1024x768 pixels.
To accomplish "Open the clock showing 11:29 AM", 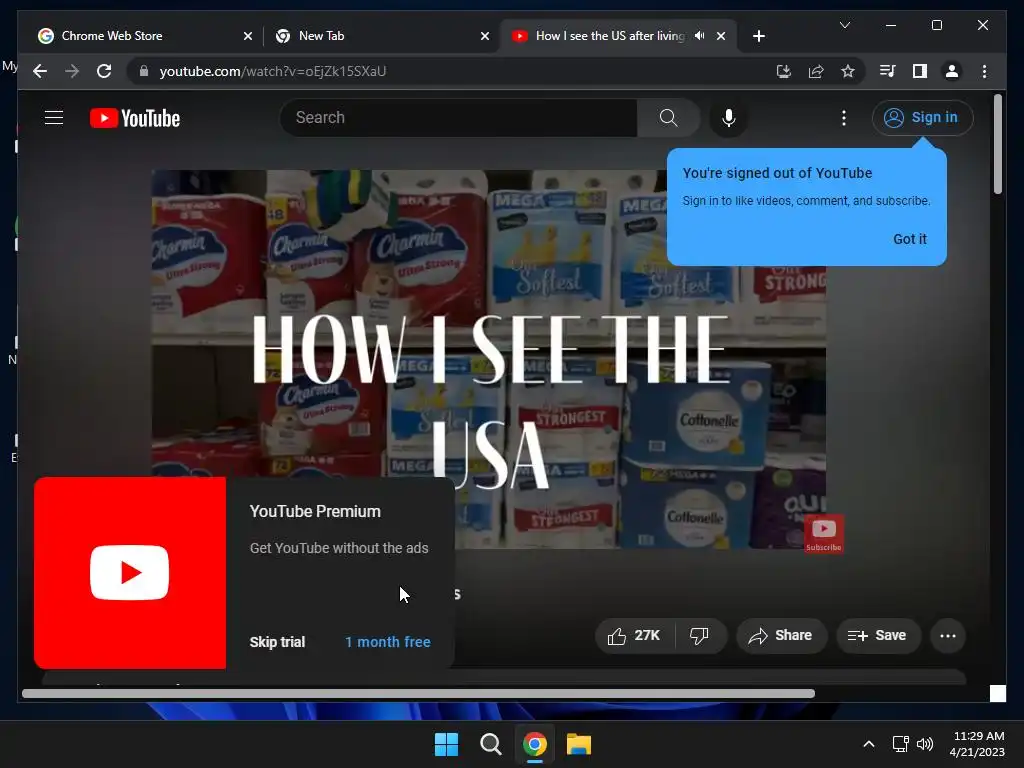I will [x=978, y=744].
